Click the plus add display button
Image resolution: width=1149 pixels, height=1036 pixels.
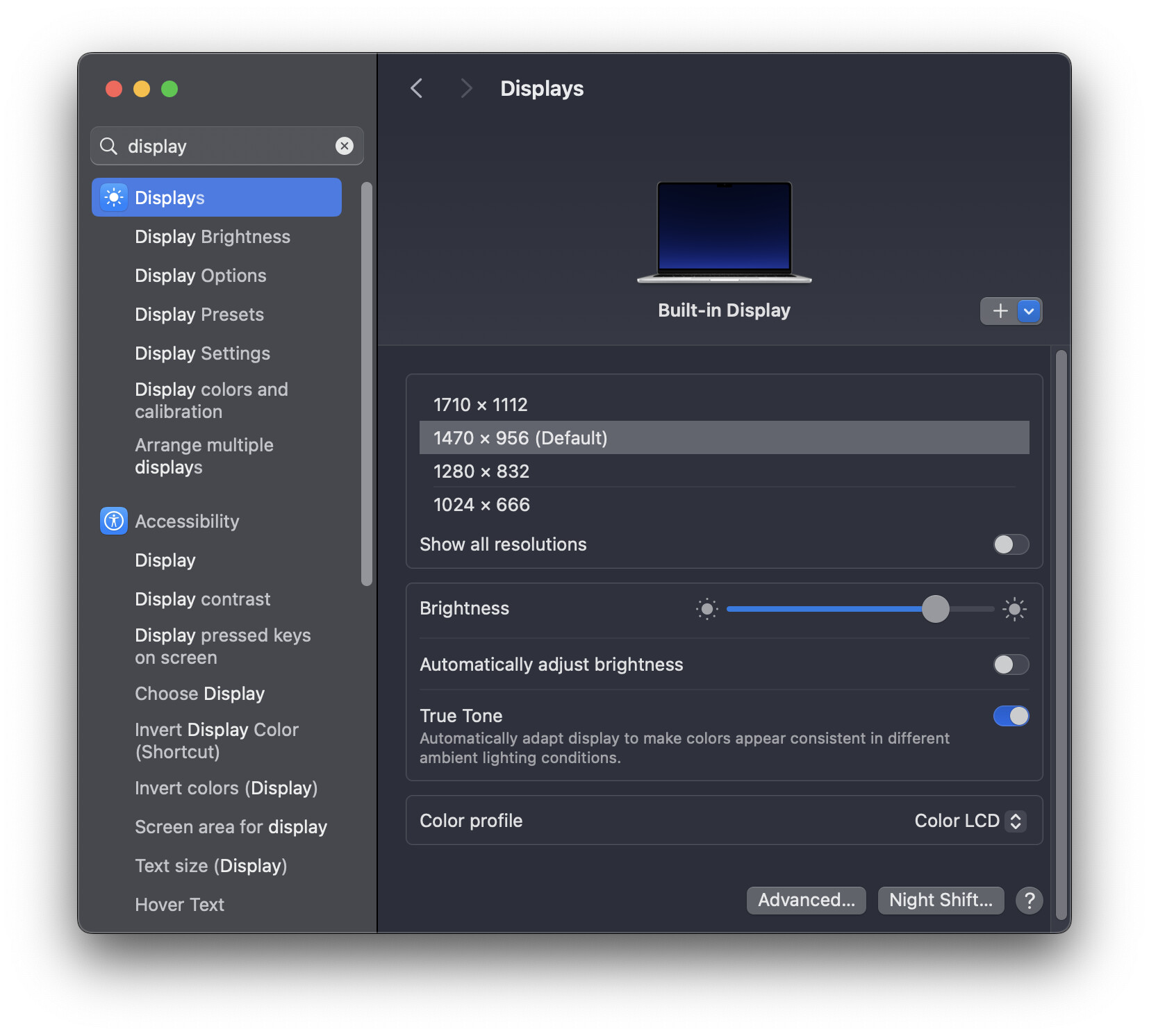[1000, 311]
